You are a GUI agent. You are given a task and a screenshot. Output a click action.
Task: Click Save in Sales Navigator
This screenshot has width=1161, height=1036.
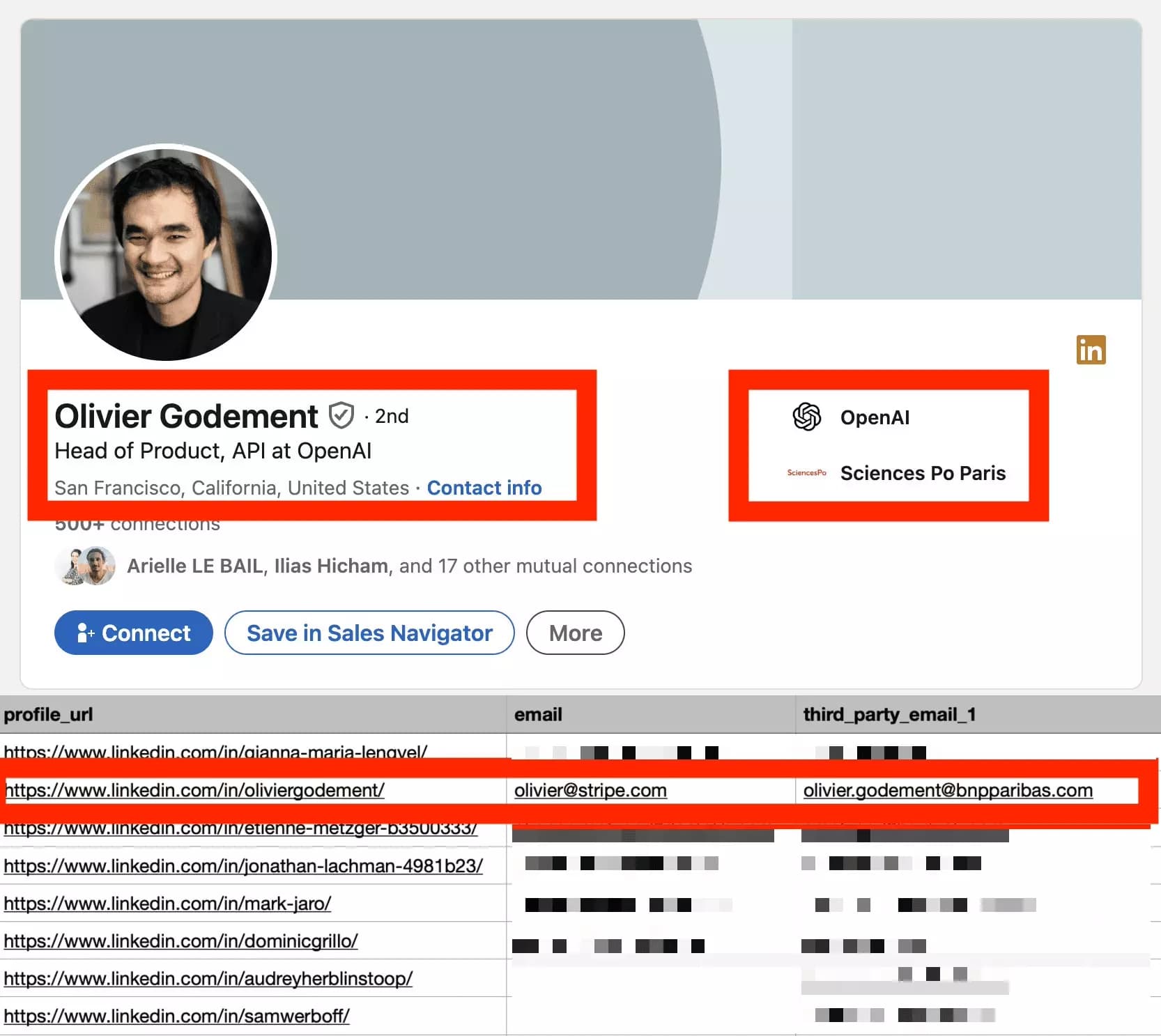click(369, 633)
